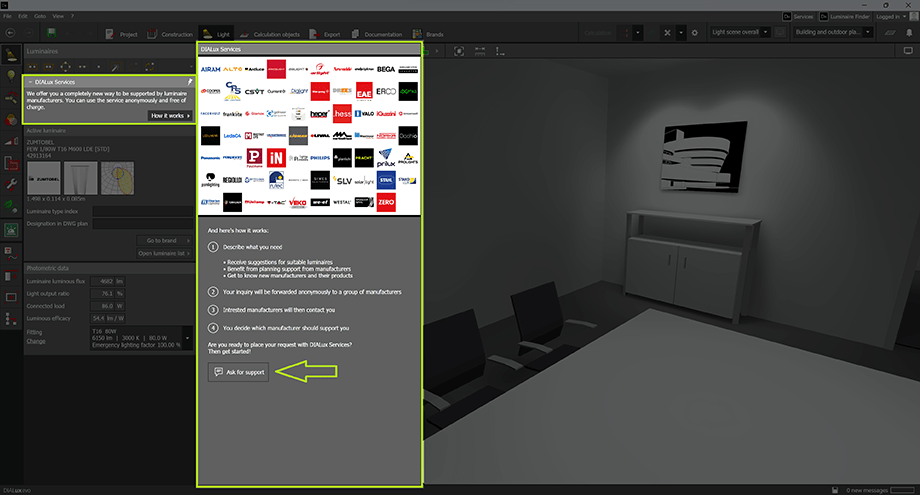Click the back navigation arrow icon
Image resolution: width=920 pixels, height=495 pixels.
[10, 34]
